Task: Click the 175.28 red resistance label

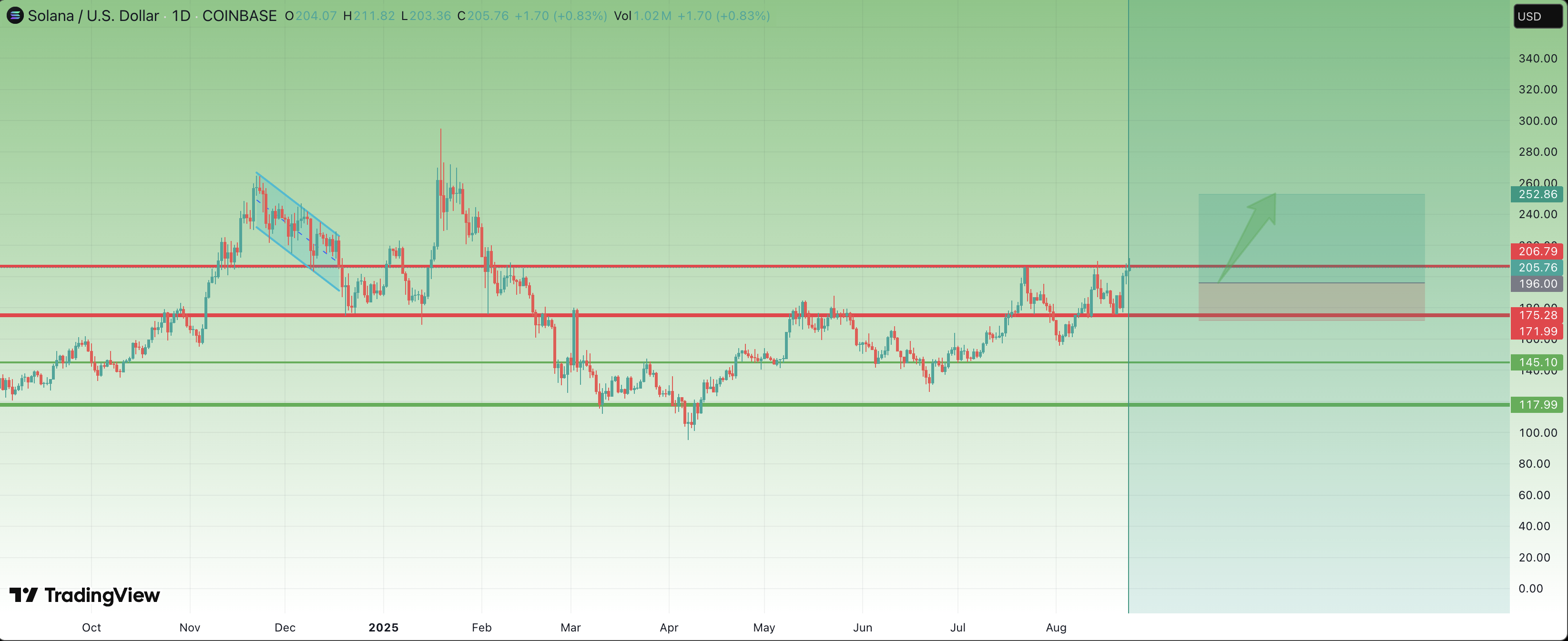Action: [x=1537, y=315]
